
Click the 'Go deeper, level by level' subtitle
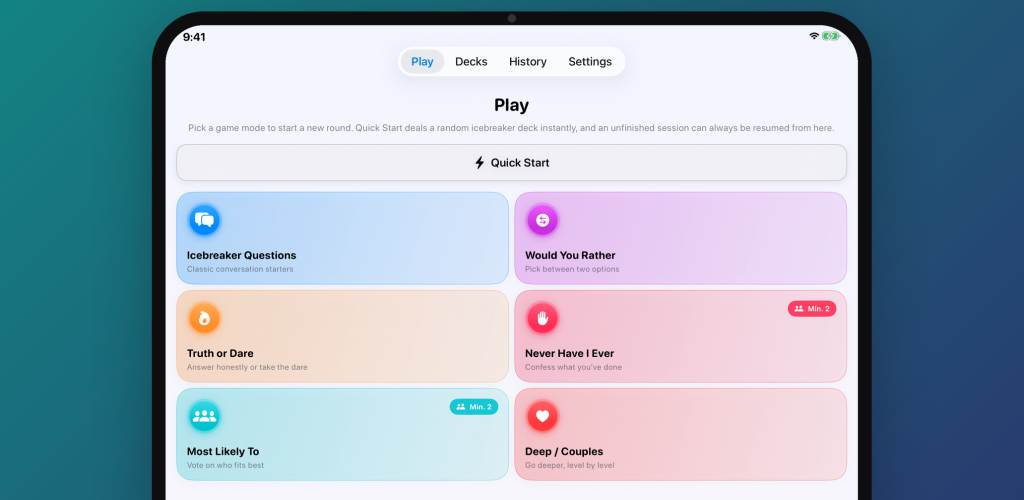[569, 465]
